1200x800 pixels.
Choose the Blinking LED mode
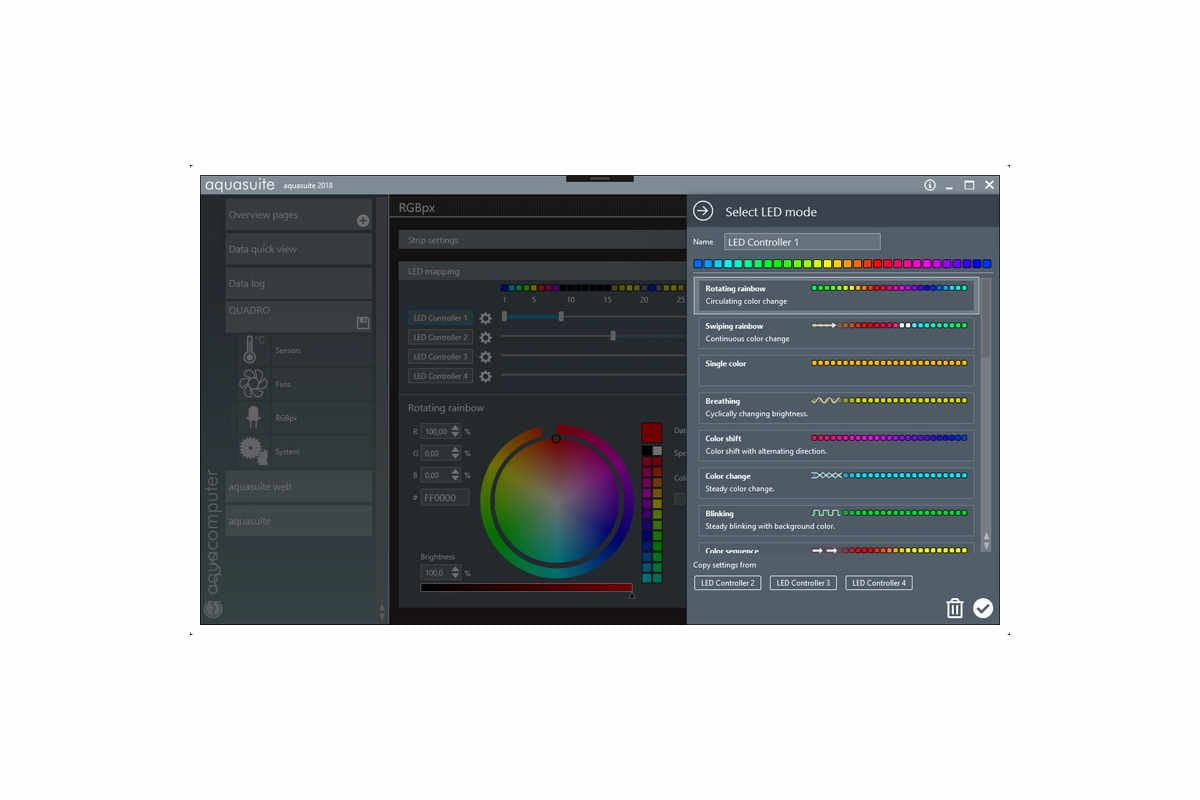tap(834, 520)
